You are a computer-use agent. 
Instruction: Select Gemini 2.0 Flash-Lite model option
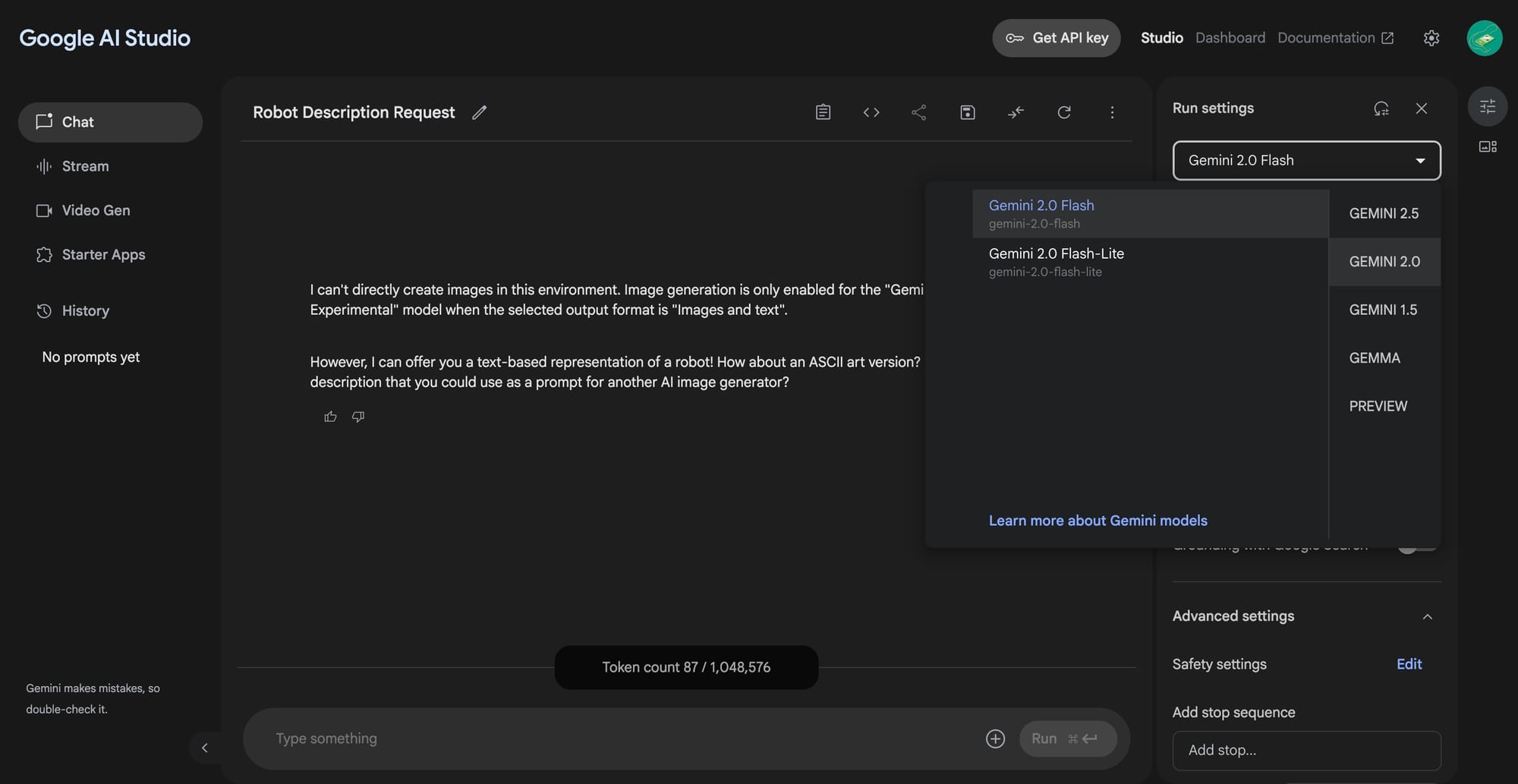[x=1151, y=262]
